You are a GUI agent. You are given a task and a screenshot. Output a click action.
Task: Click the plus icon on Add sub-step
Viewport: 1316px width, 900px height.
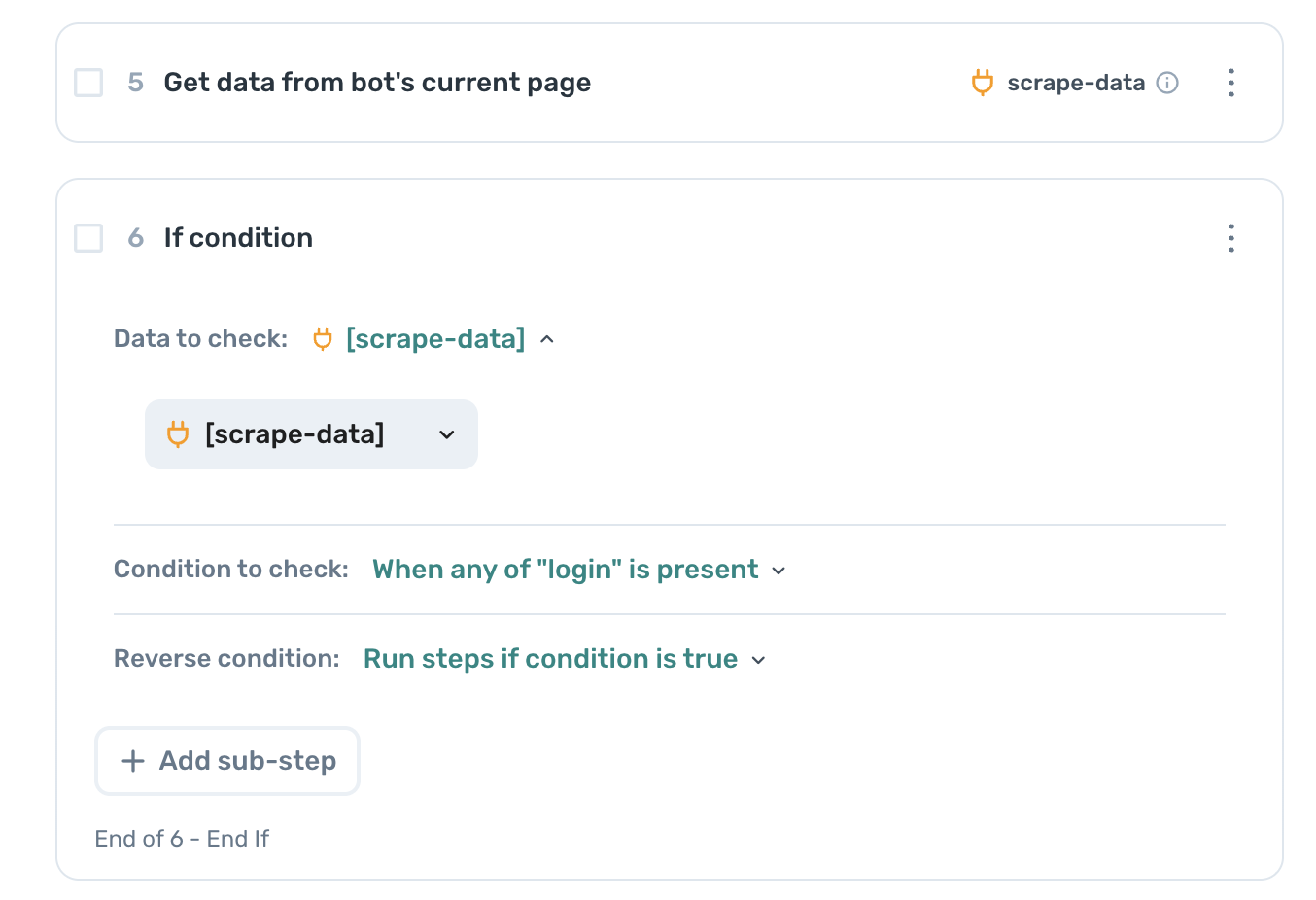(133, 761)
